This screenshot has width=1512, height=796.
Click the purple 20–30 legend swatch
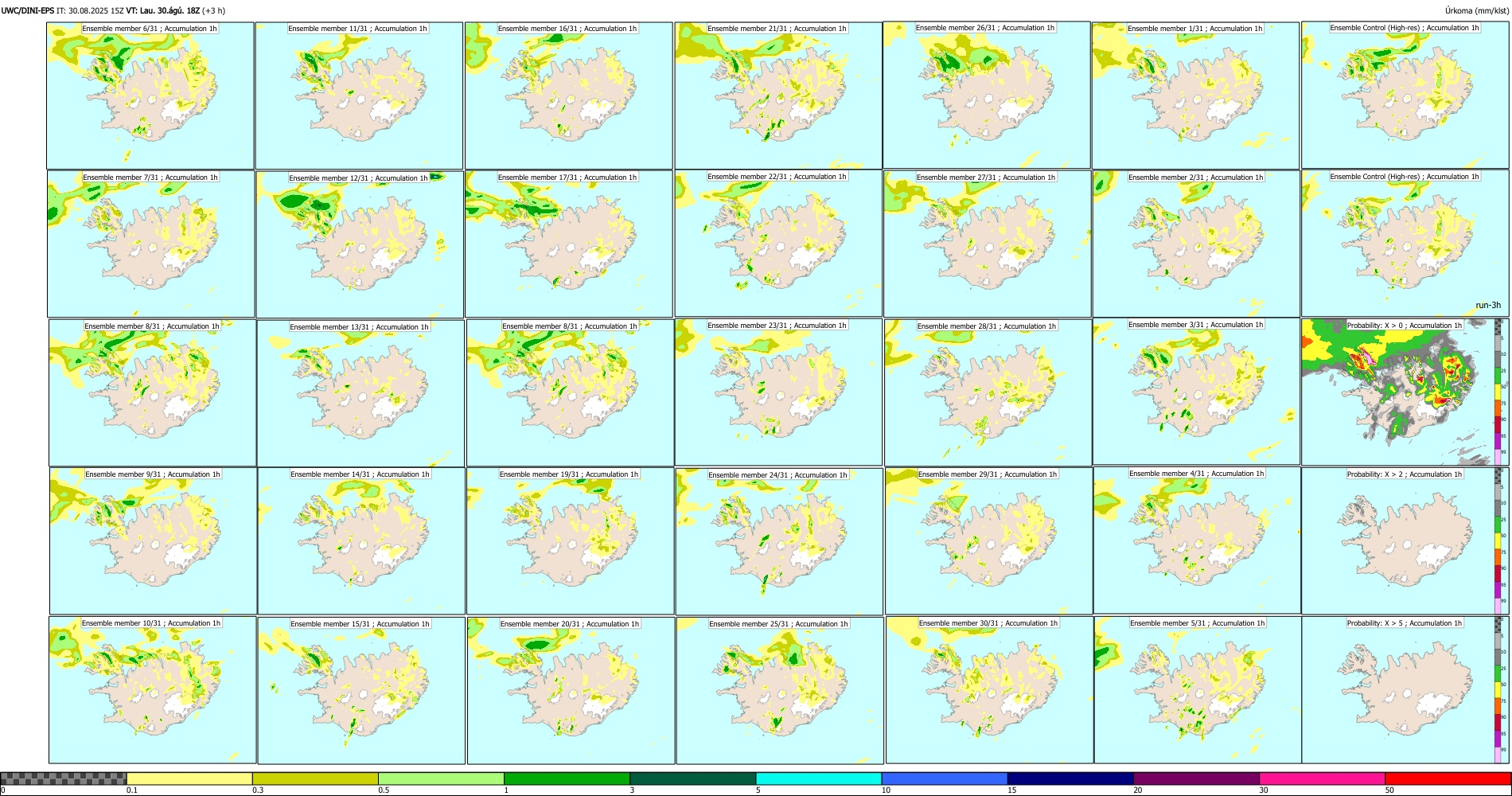pos(1196,778)
